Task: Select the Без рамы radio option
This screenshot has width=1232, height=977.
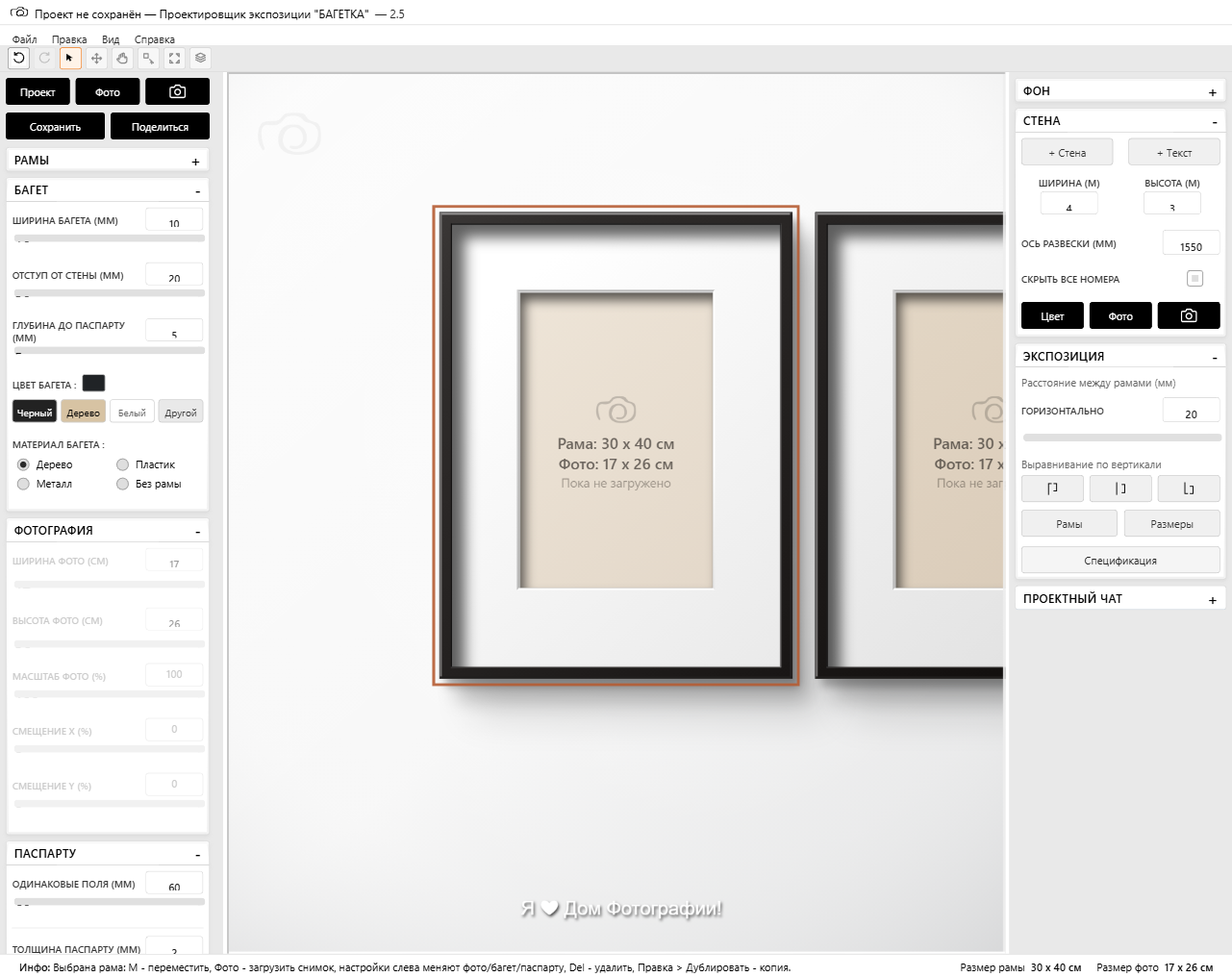Action: click(x=122, y=484)
